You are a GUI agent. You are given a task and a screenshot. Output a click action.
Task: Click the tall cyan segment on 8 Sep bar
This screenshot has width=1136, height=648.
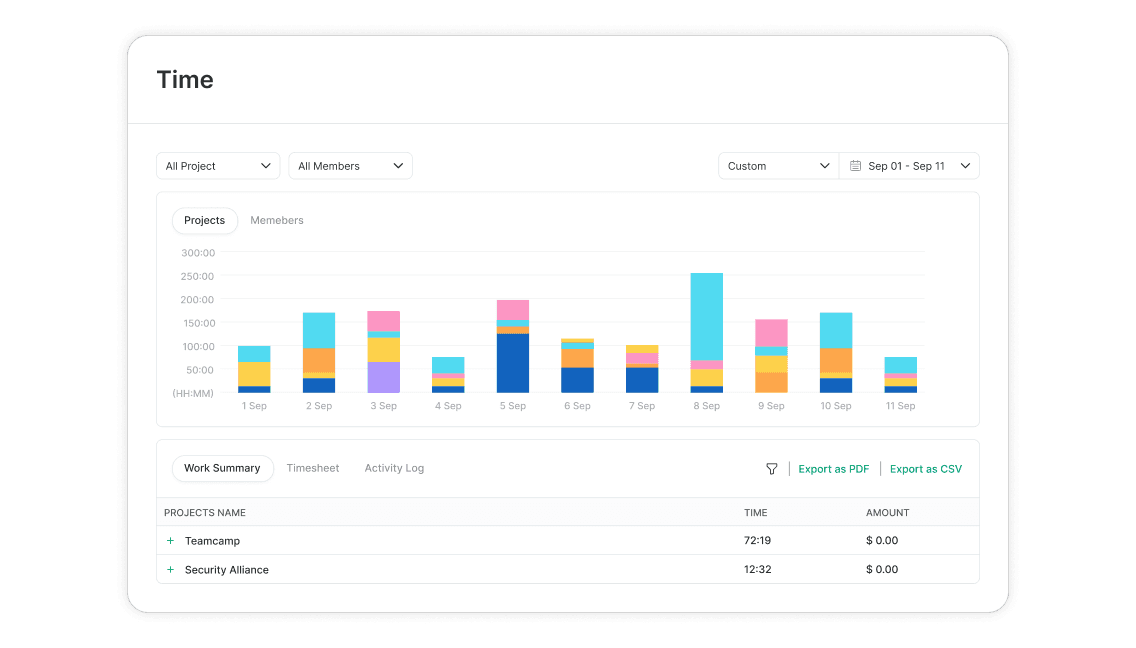706,315
